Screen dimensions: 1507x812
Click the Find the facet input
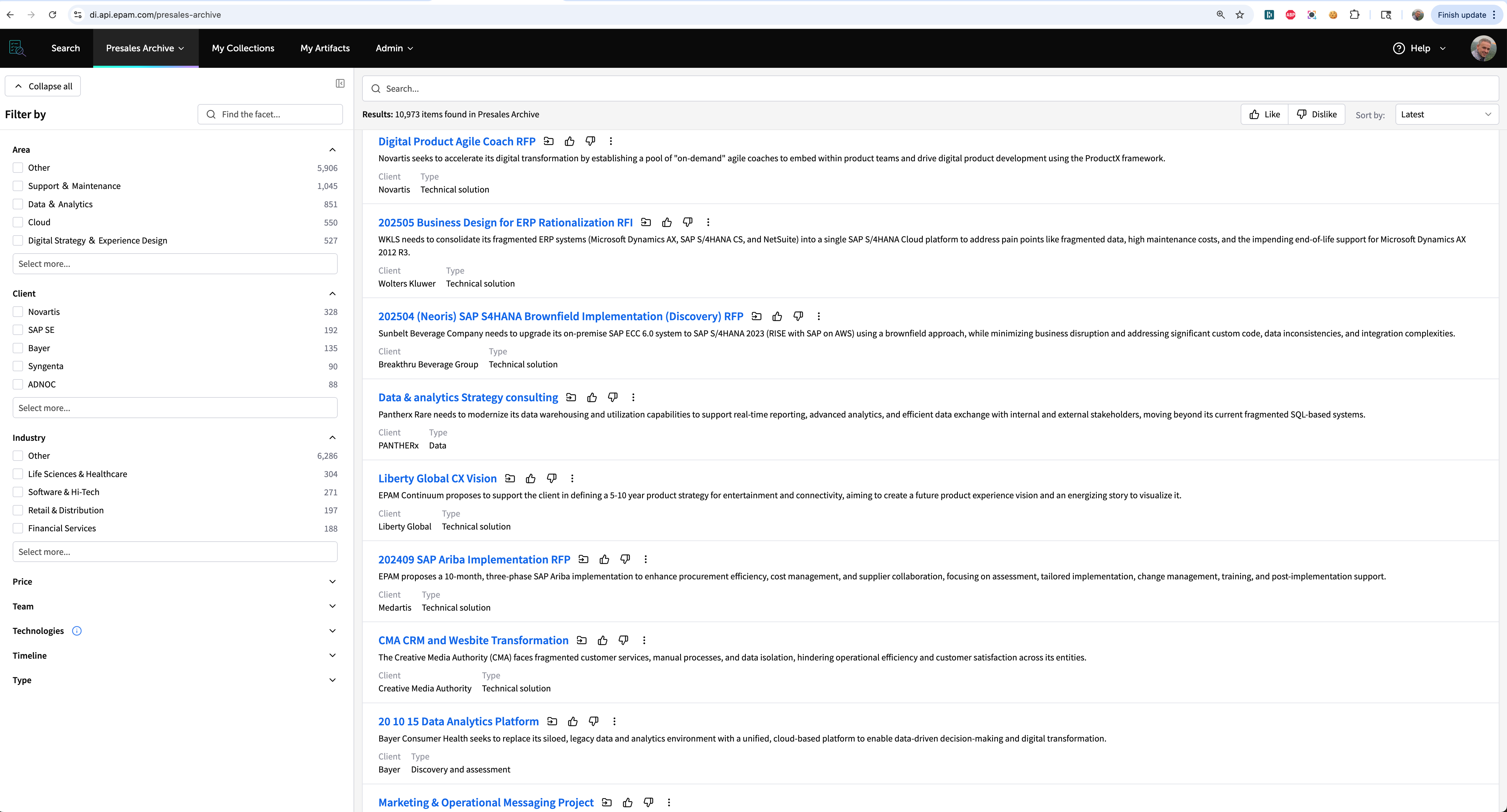[270, 114]
